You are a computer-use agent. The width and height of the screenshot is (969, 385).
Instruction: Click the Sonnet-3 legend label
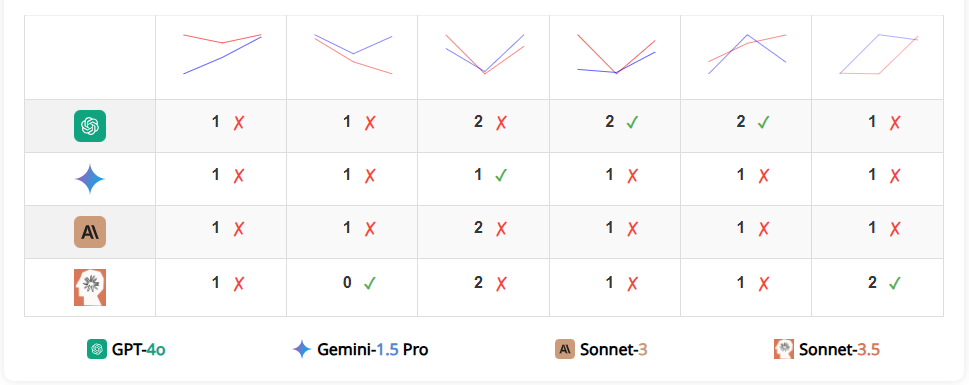(x=614, y=350)
